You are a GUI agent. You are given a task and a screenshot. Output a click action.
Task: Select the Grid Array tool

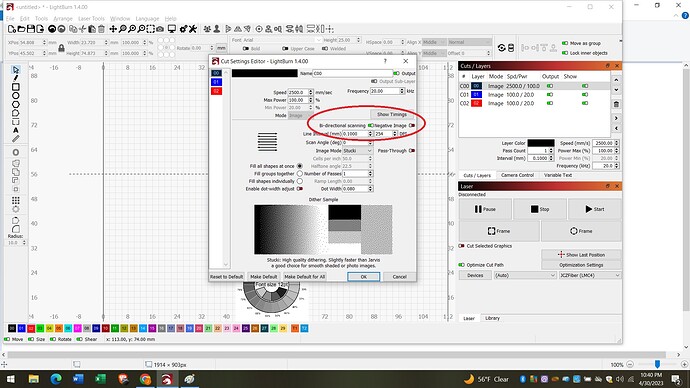(16, 200)
